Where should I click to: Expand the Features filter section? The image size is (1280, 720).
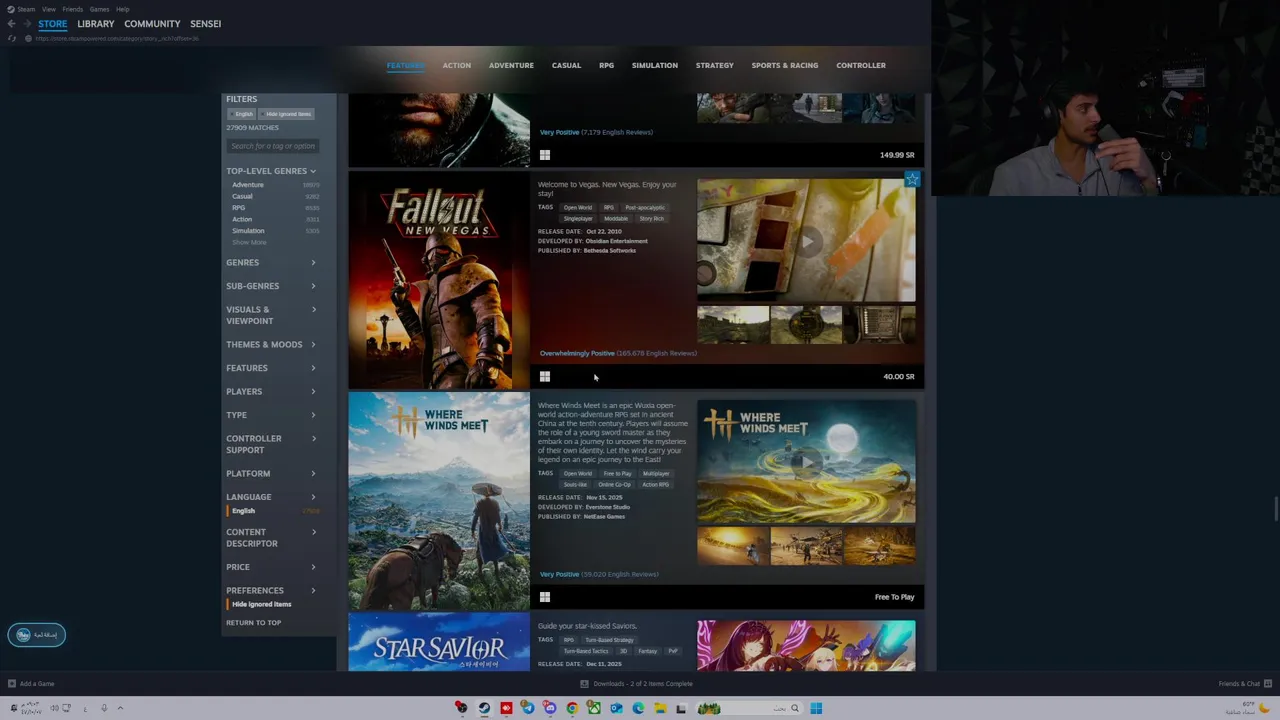(x=270, y=368)
